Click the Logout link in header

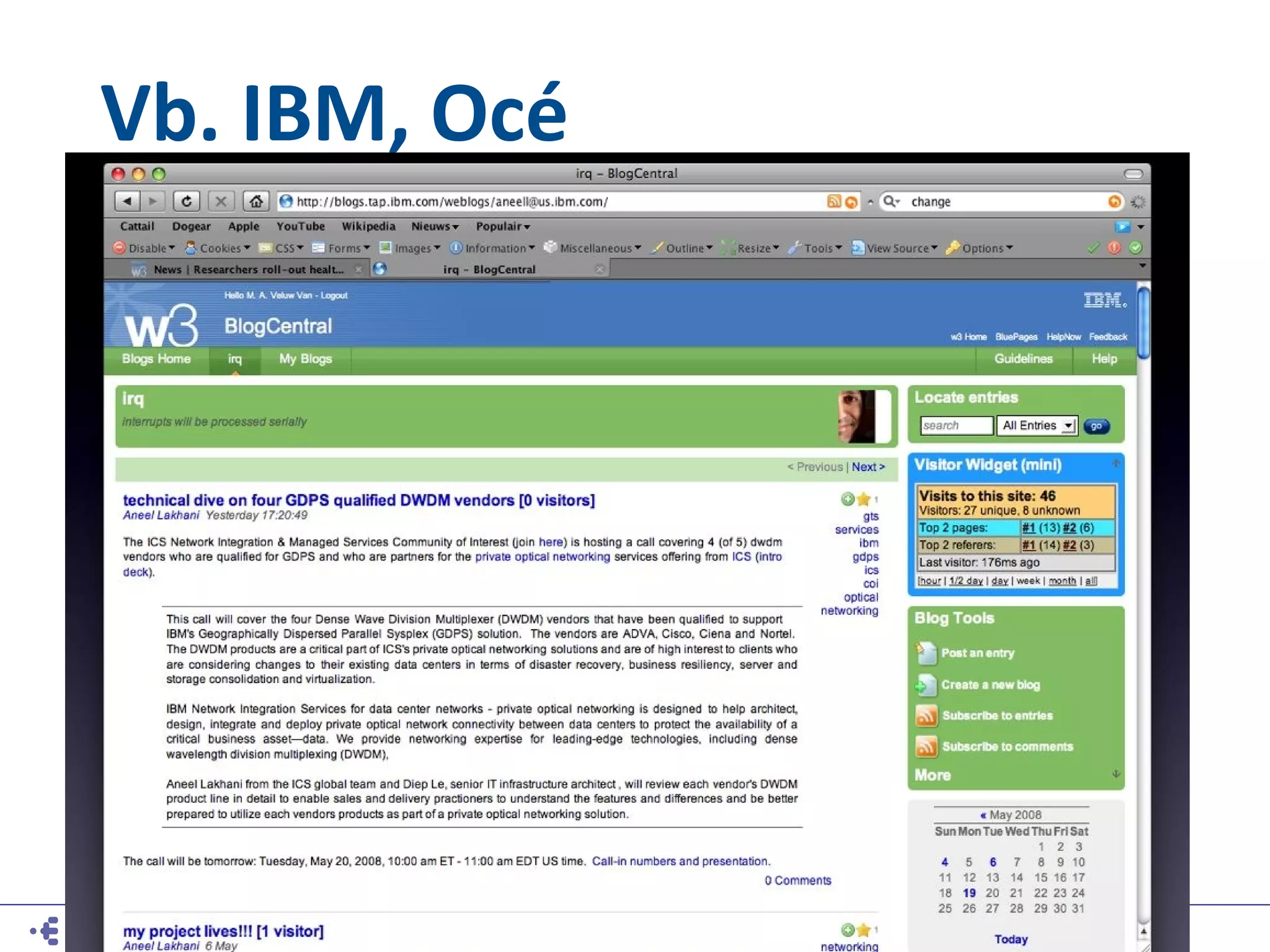[334, 295]
